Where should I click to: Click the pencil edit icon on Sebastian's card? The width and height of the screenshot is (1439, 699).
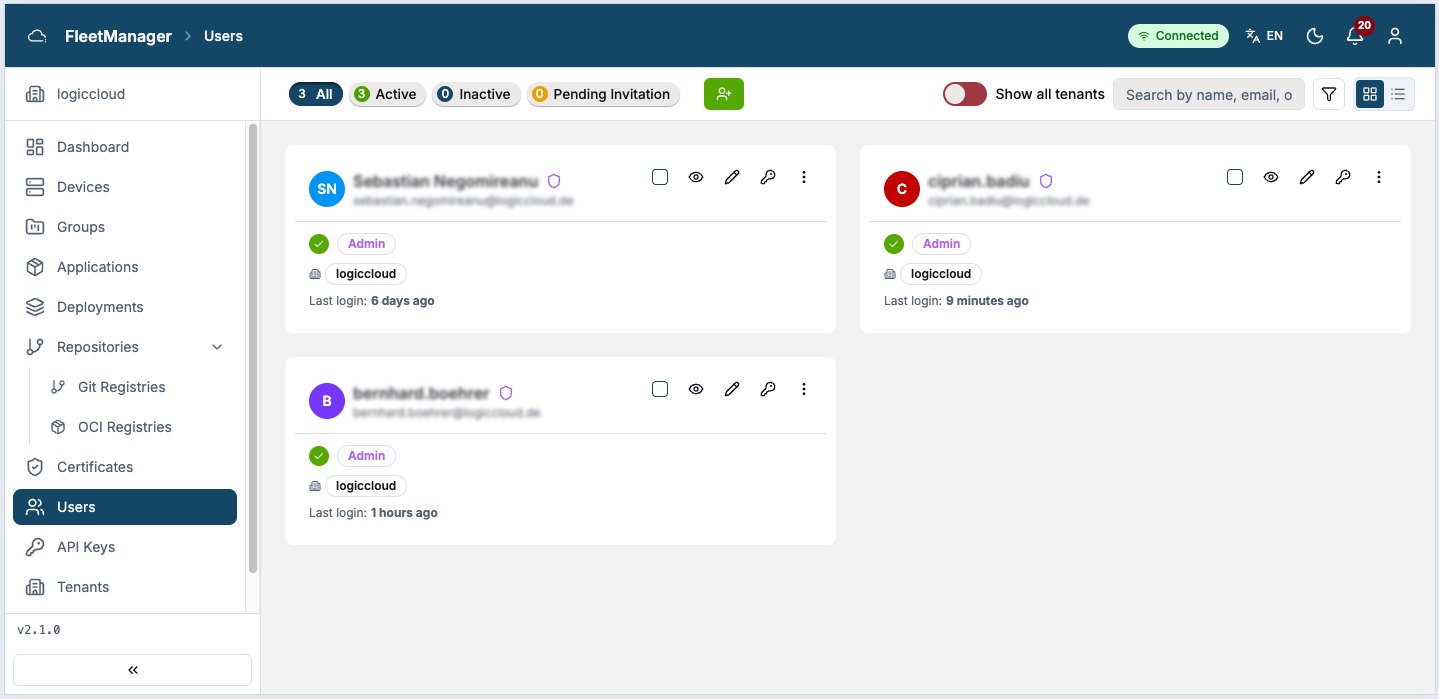(x=732, y=177)
